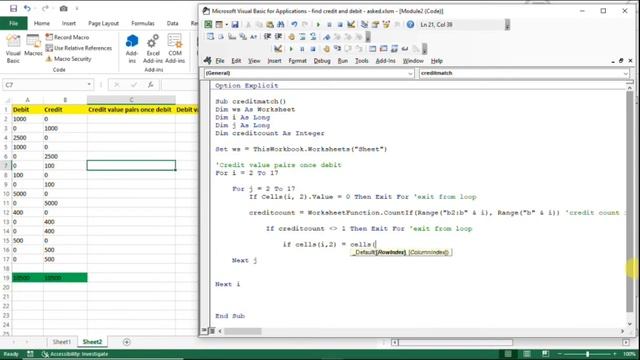Viewport: 640px width, 360px height.
Task: Click zoom out minus in status bar
Action: (560, 353)
